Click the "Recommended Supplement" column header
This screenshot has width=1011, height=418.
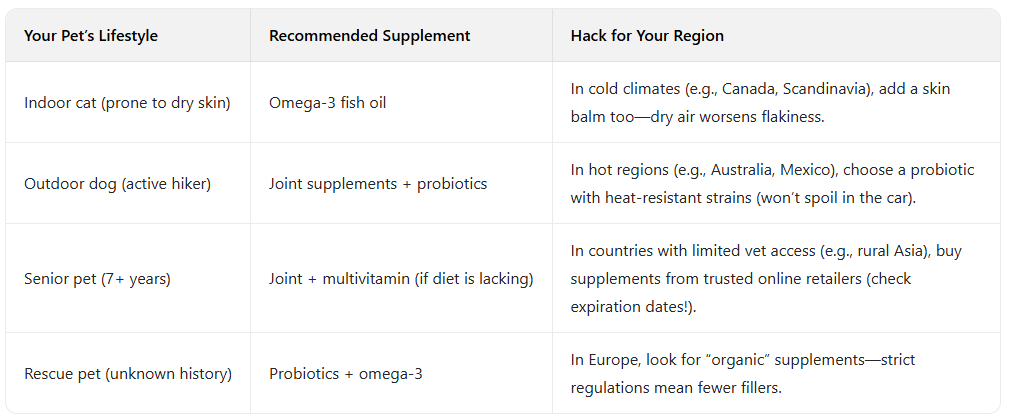click(x=369, y=36)
